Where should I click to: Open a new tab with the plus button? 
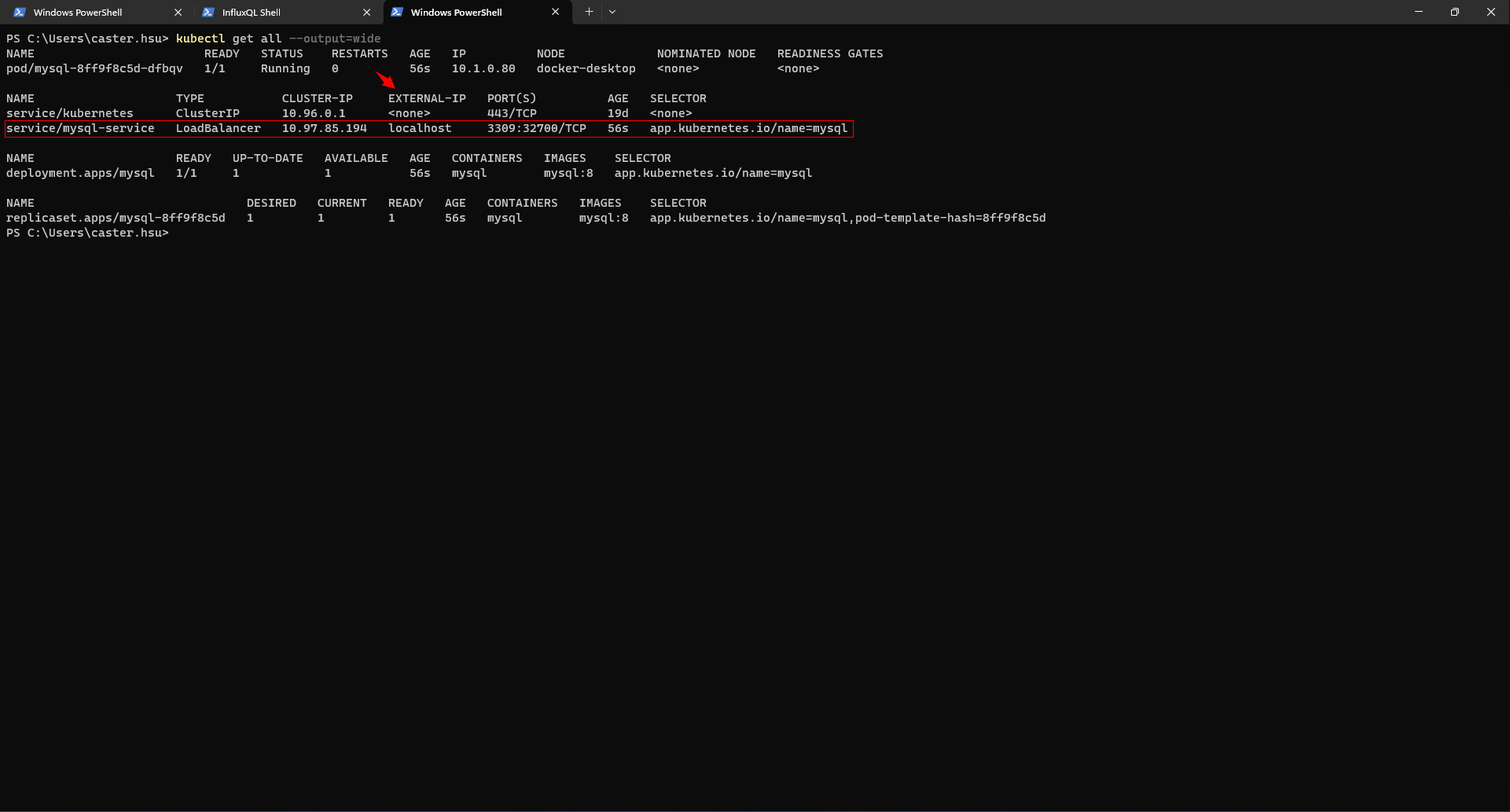coord(589,12)
